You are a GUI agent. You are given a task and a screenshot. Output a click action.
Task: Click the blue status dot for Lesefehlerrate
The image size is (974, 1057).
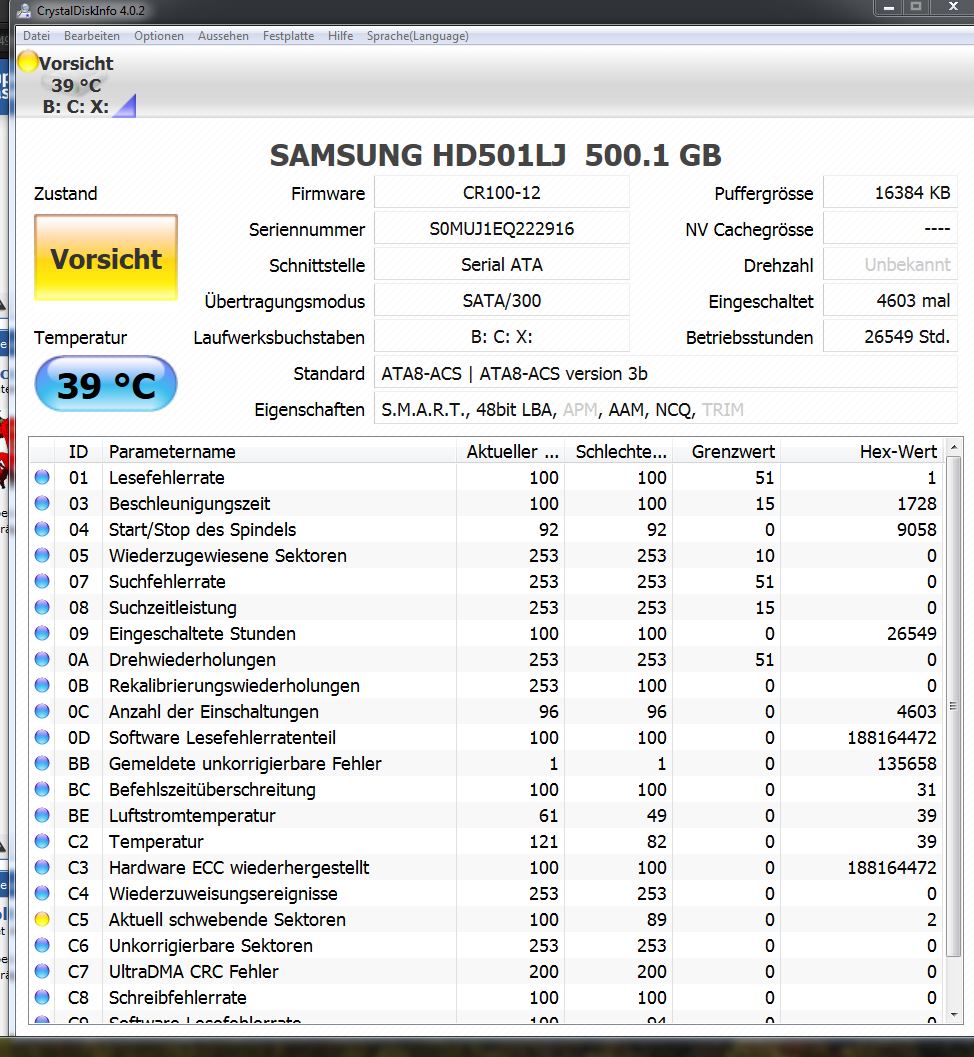[42, 477]
